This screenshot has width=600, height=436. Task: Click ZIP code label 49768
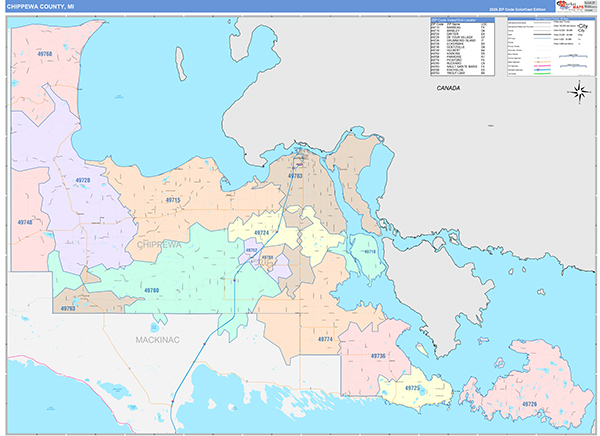(x=45, y=54)
